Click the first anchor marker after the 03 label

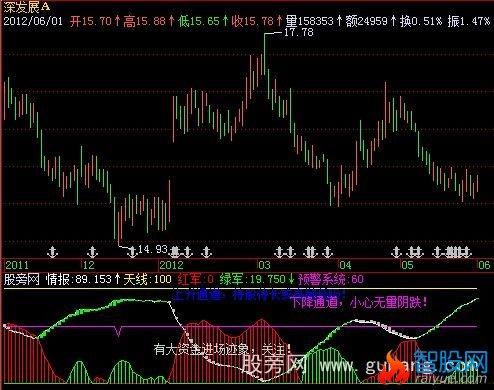(279, 252)
